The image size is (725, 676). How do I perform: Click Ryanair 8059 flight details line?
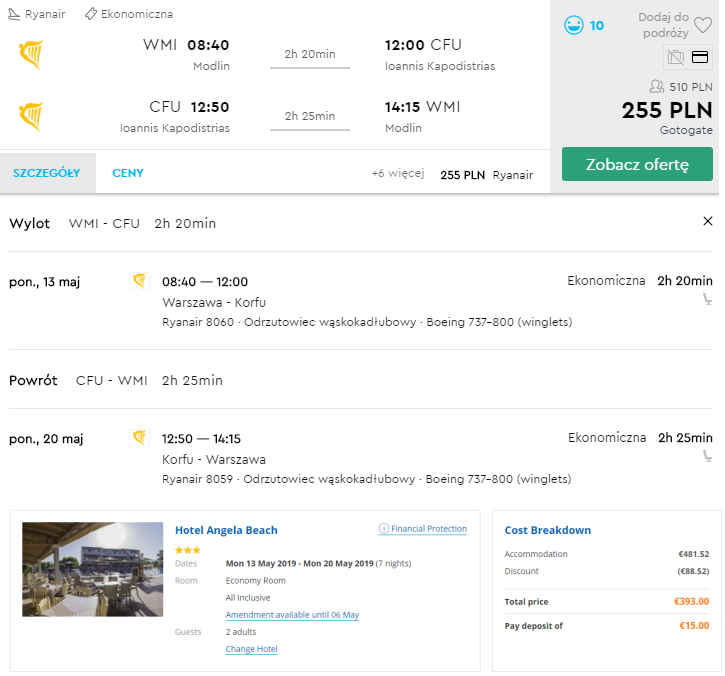click(x=367, y=479)
